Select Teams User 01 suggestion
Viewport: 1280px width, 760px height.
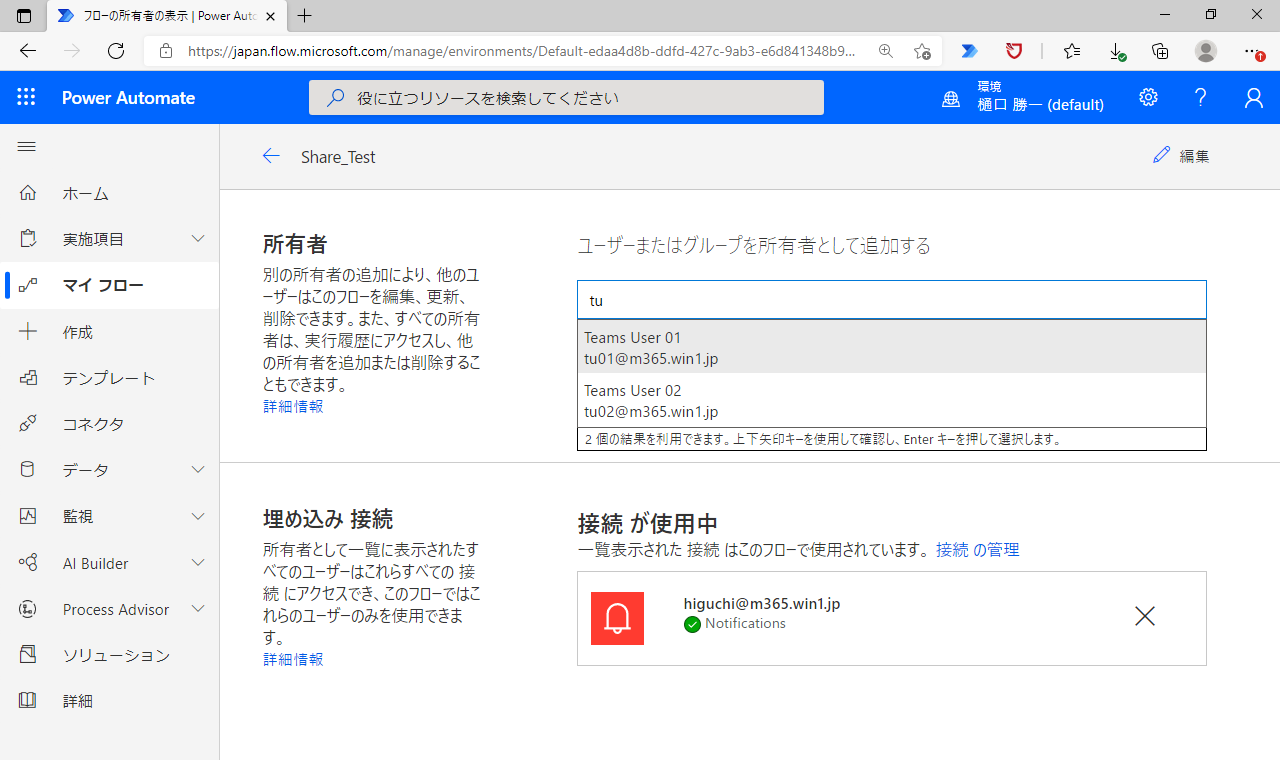(892, 347)
